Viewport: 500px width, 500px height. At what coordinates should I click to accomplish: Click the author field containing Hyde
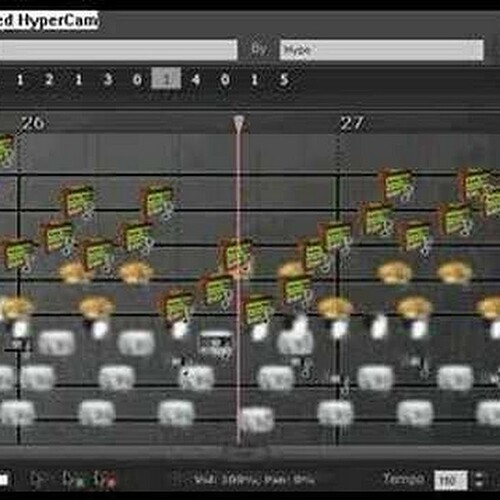(x=381, y=50)
